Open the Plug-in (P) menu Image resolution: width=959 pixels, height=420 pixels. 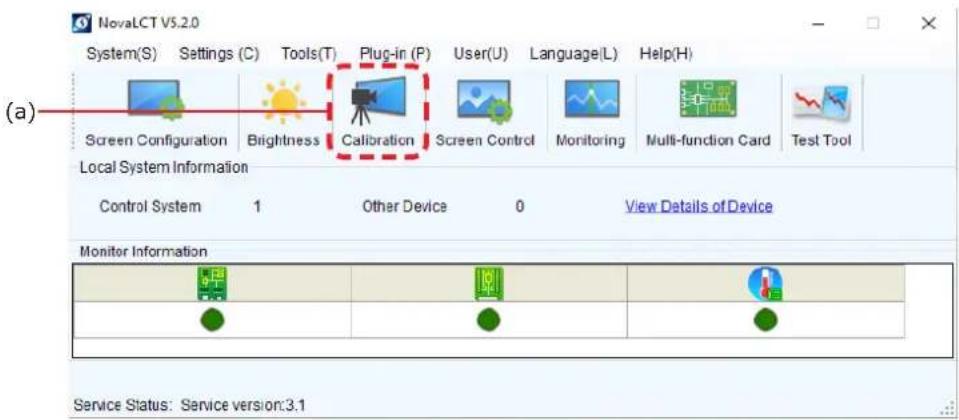click(395, 54)
